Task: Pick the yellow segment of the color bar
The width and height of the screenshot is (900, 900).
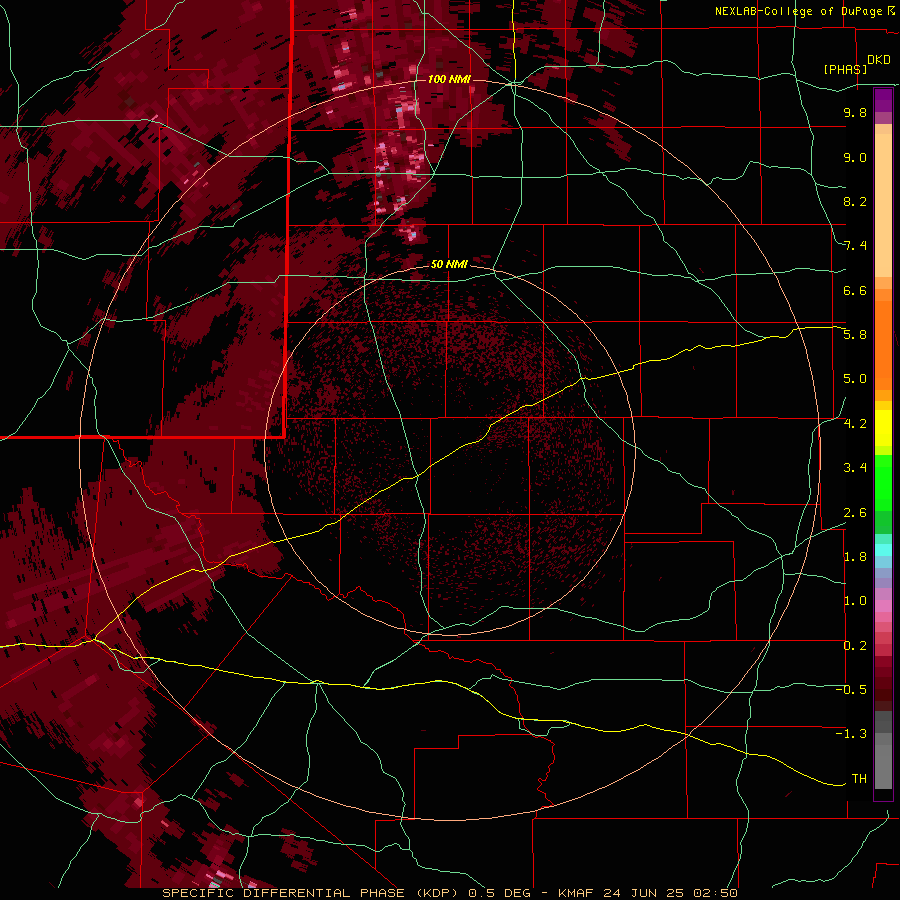Action: tap(883, 428)
